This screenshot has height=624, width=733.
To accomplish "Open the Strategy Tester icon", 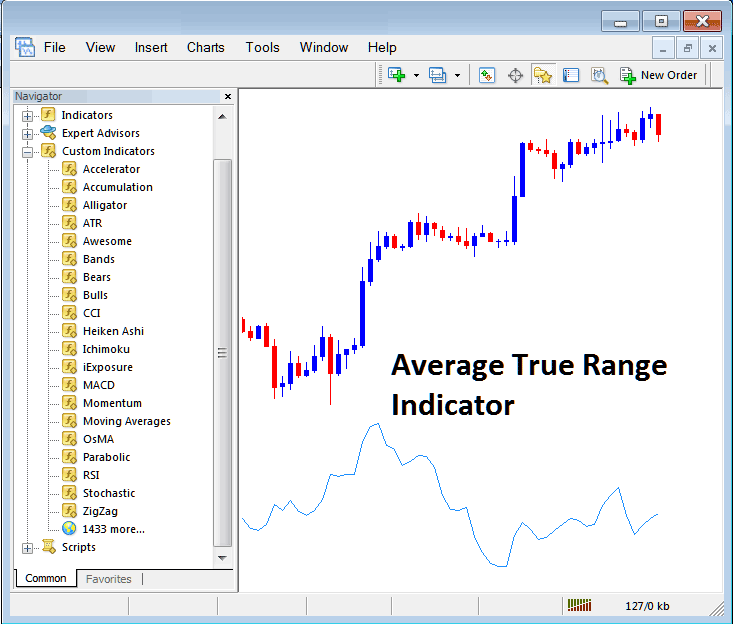I will [x=599, y=75].
